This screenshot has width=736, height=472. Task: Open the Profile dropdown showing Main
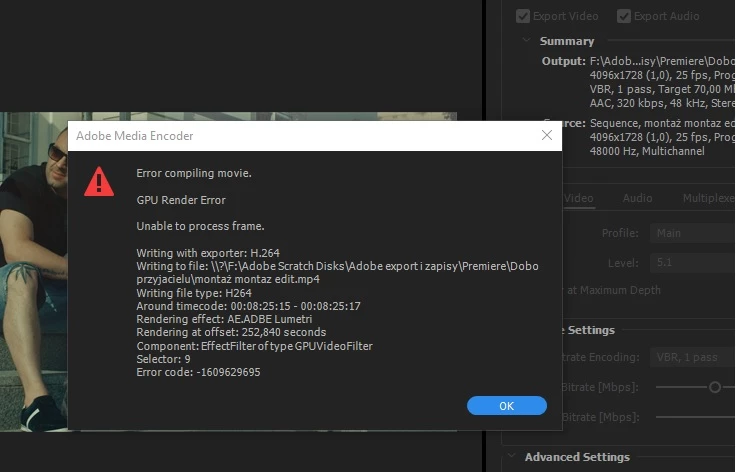(x=692, y=233)
